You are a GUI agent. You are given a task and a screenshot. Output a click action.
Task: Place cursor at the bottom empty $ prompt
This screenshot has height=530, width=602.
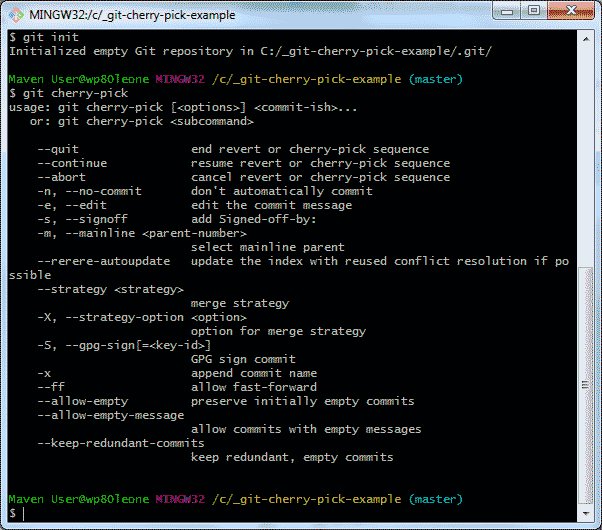(24, 512)
